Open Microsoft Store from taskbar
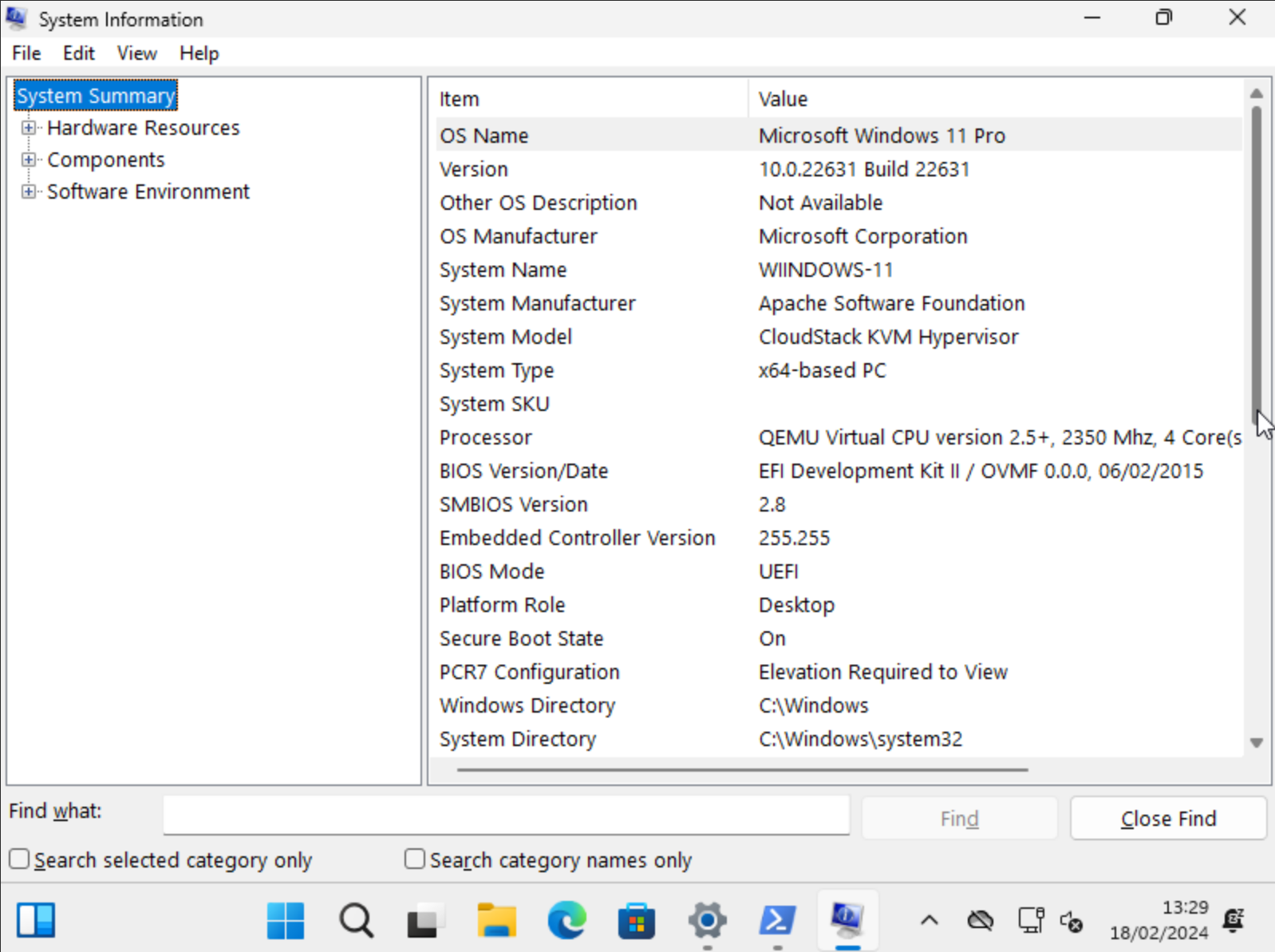This screenshot has width=1275, height=952. coord(637,921)
